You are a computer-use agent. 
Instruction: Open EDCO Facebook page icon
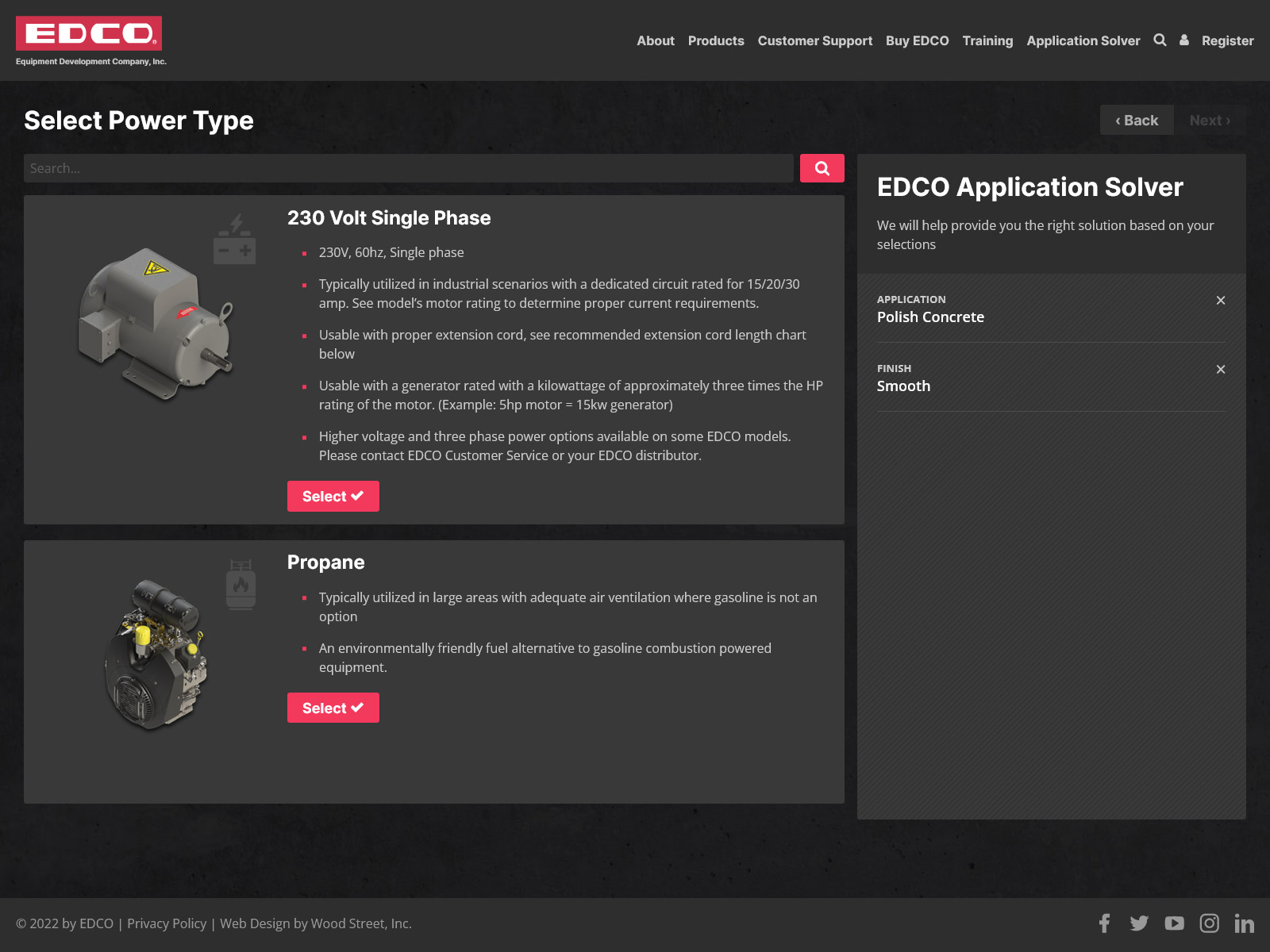[x=1104, y=923]
